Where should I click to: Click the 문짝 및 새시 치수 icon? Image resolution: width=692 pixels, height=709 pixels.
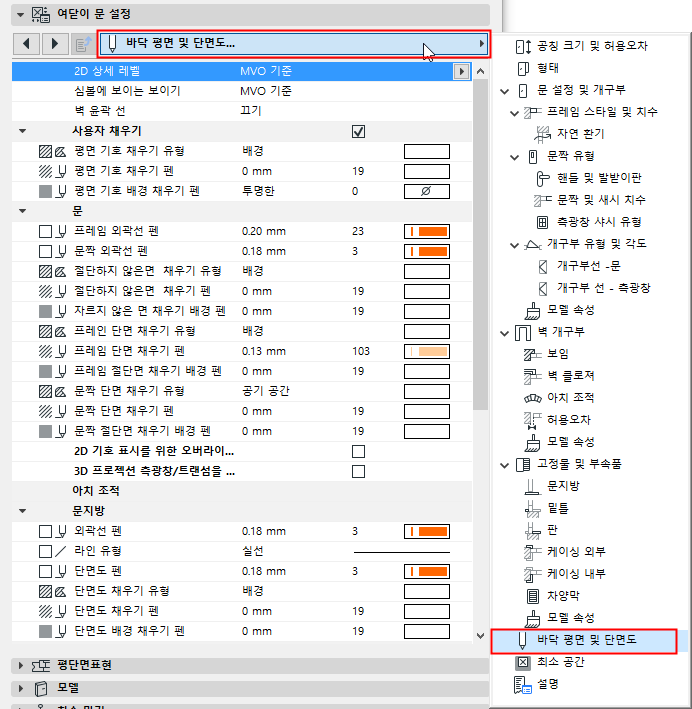coord(542,200)
